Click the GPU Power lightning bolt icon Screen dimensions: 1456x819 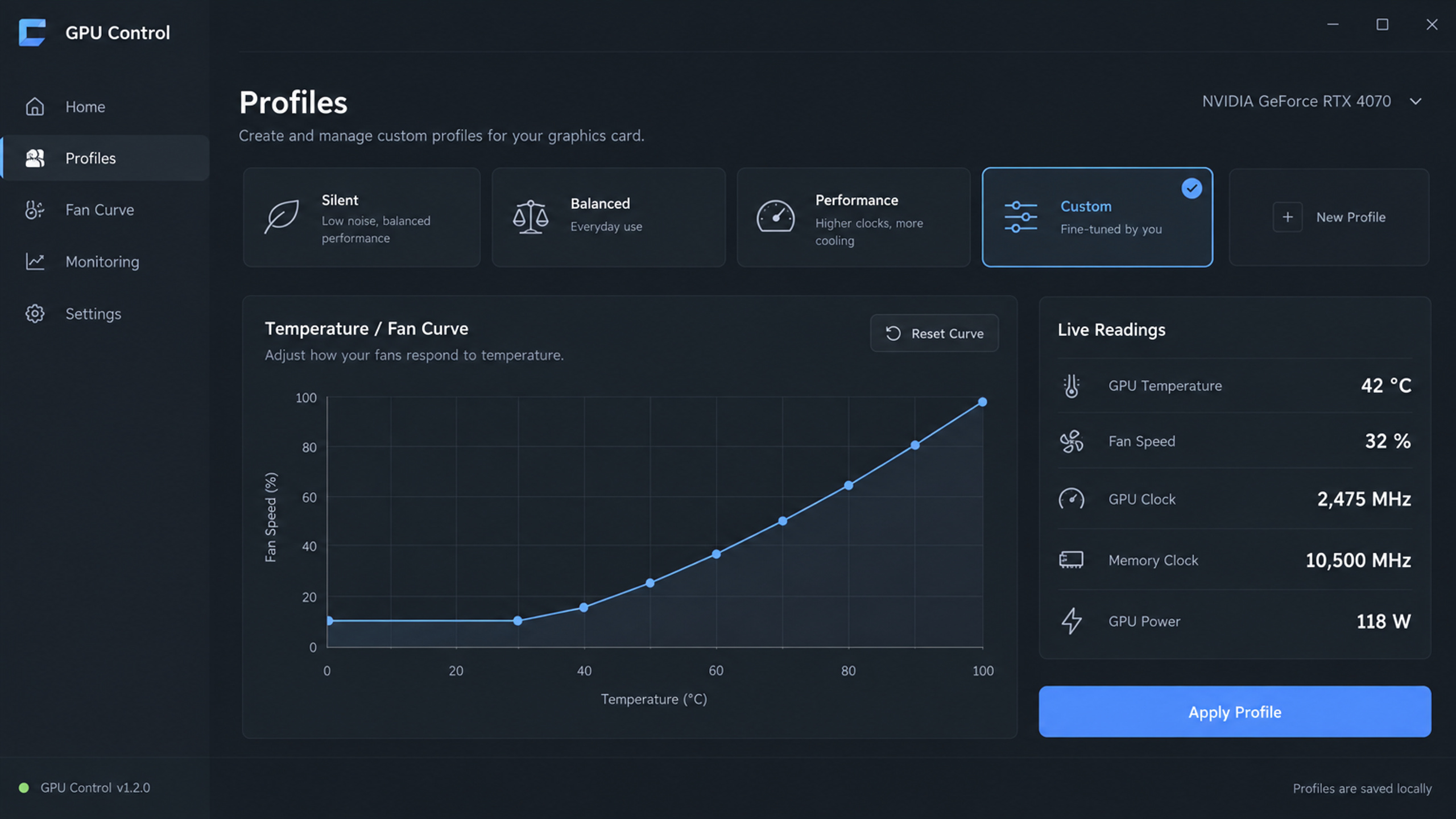tap(1072, 621)
